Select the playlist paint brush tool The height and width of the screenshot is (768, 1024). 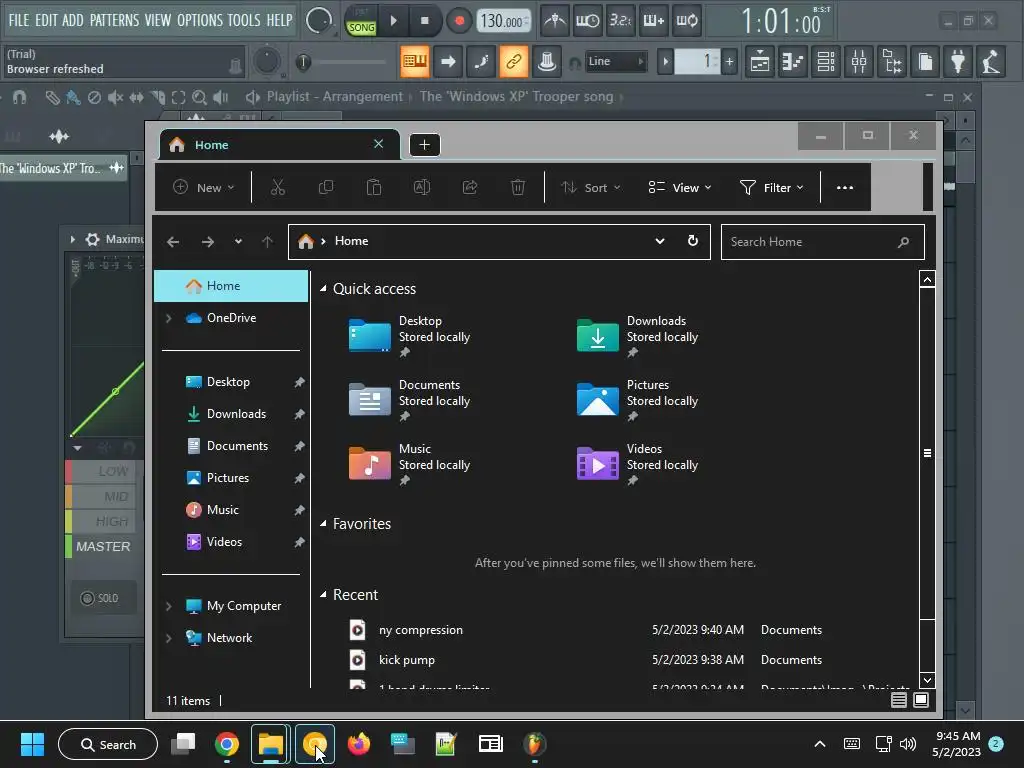73,97
